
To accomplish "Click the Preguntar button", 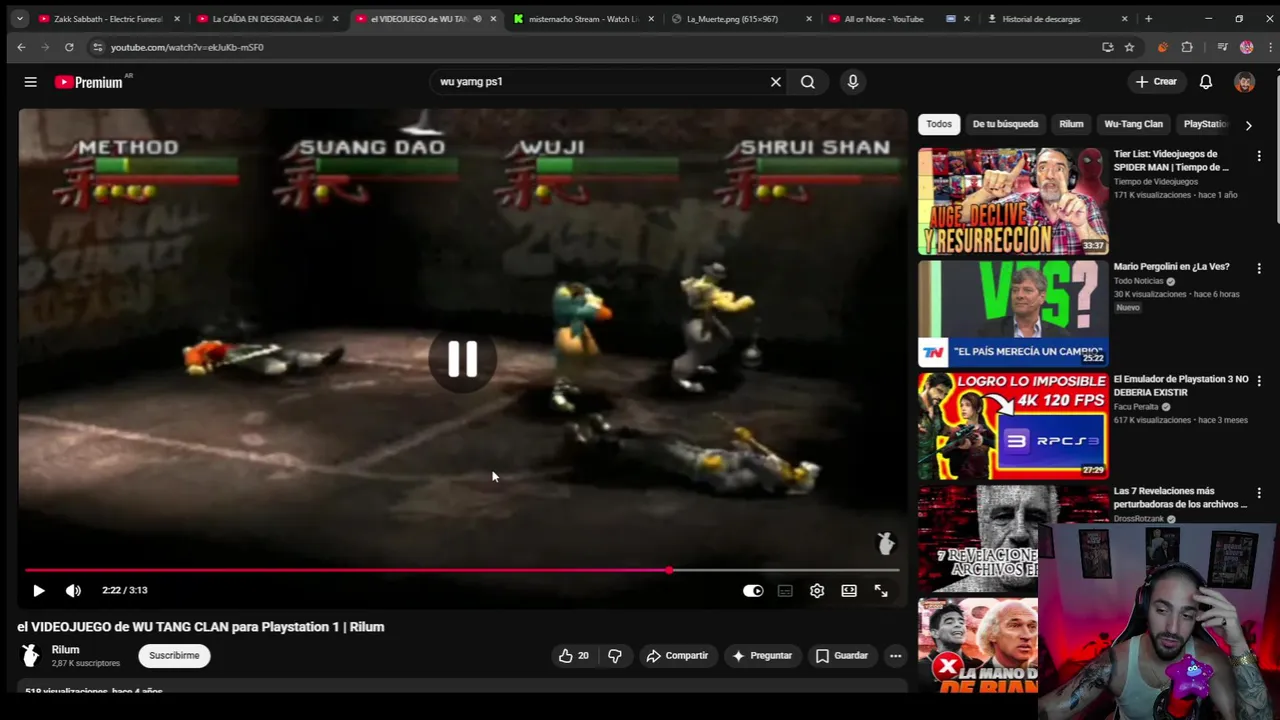I will 762,656.
